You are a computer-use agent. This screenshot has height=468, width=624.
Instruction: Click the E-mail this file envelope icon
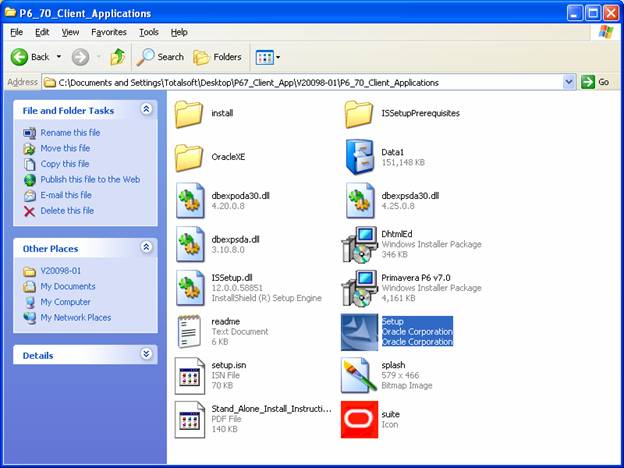click(29, 195)
